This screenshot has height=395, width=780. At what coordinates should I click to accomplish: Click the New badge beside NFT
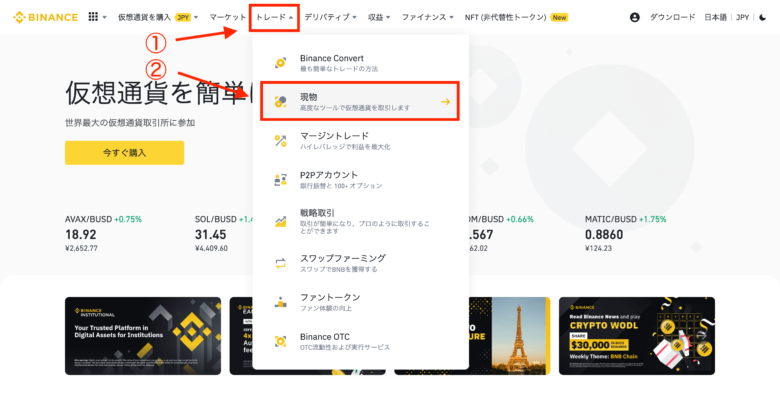coord(559,17)
